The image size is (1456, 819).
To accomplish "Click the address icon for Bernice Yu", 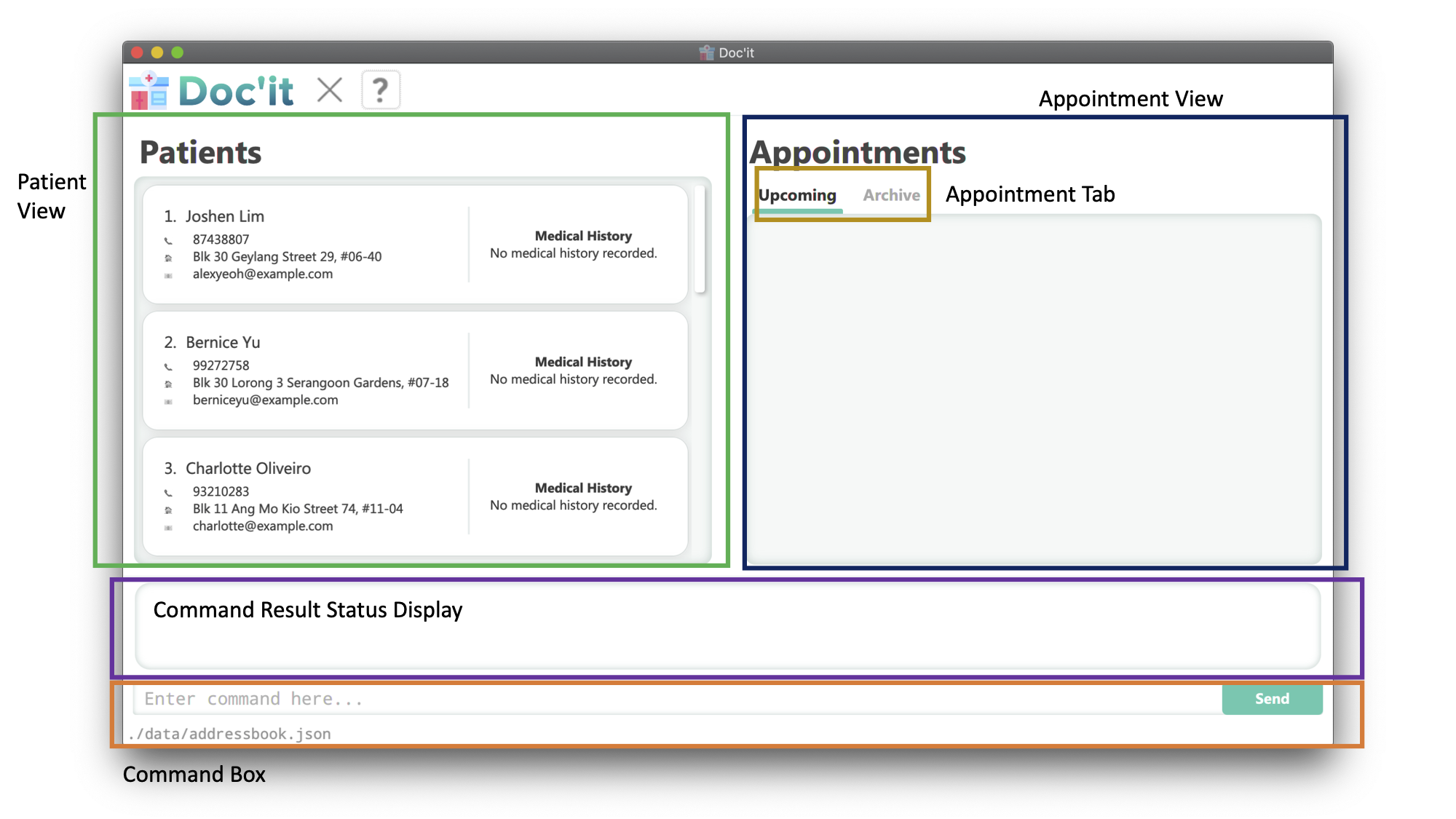I will coord(168,384).
